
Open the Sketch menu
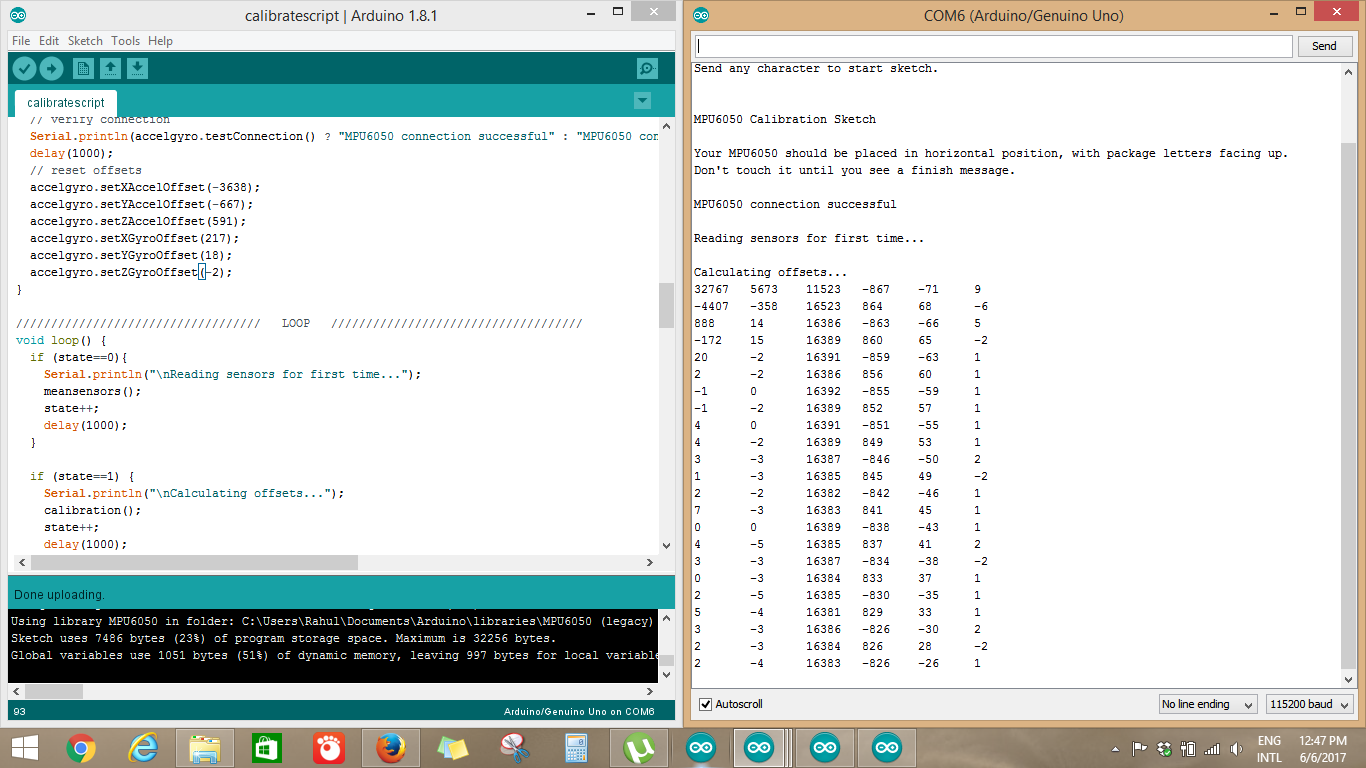[x=85, y=41]
